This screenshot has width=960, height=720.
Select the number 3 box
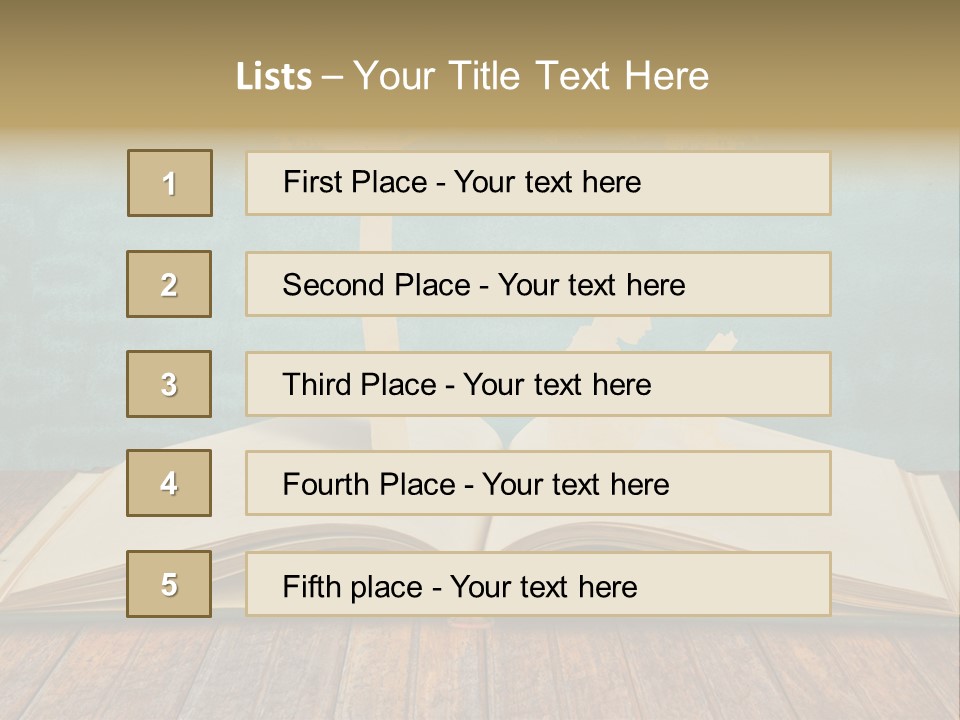(169, 384)
